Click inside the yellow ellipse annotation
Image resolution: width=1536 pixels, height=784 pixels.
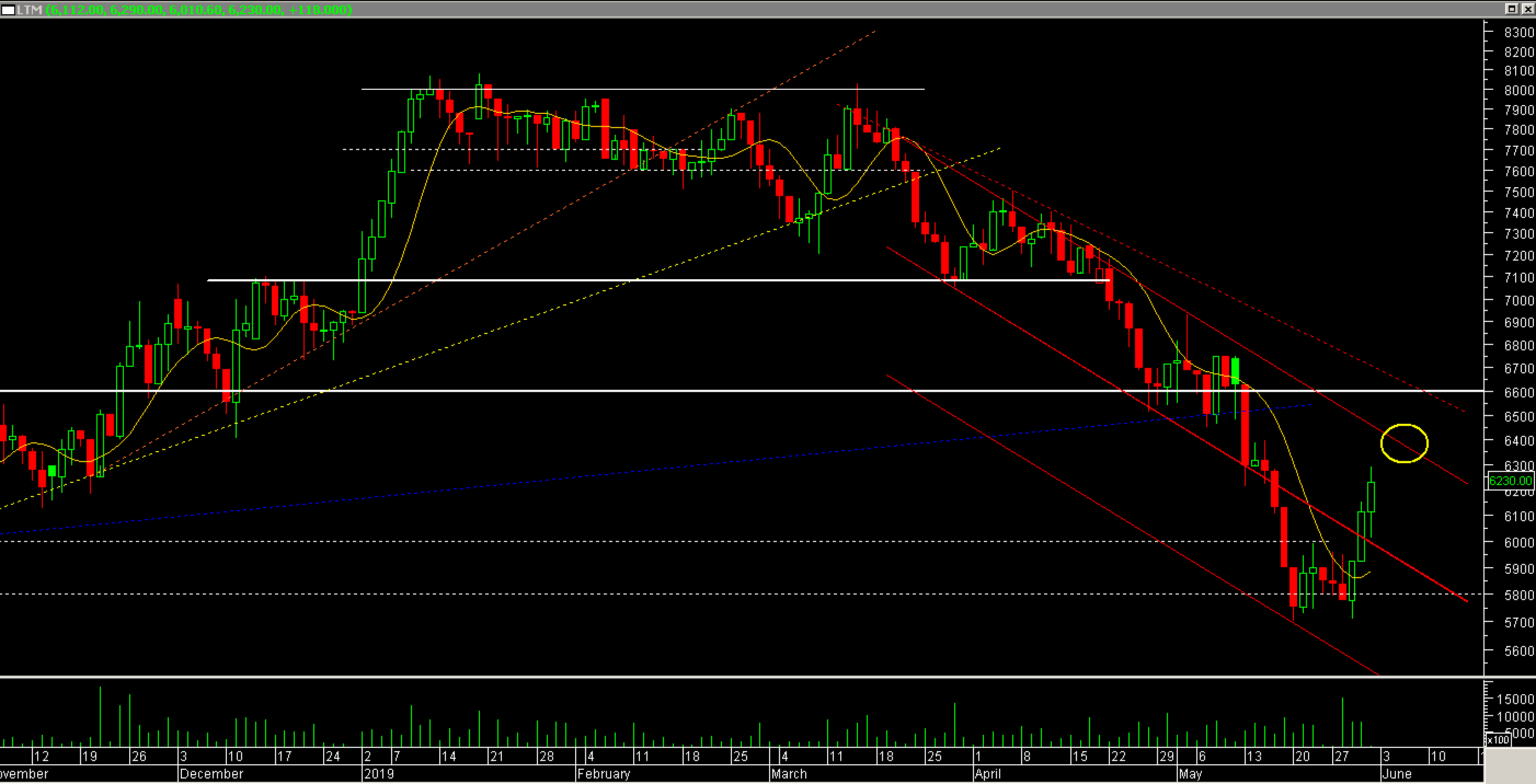pyautogui.click(x=1404, y=443)
